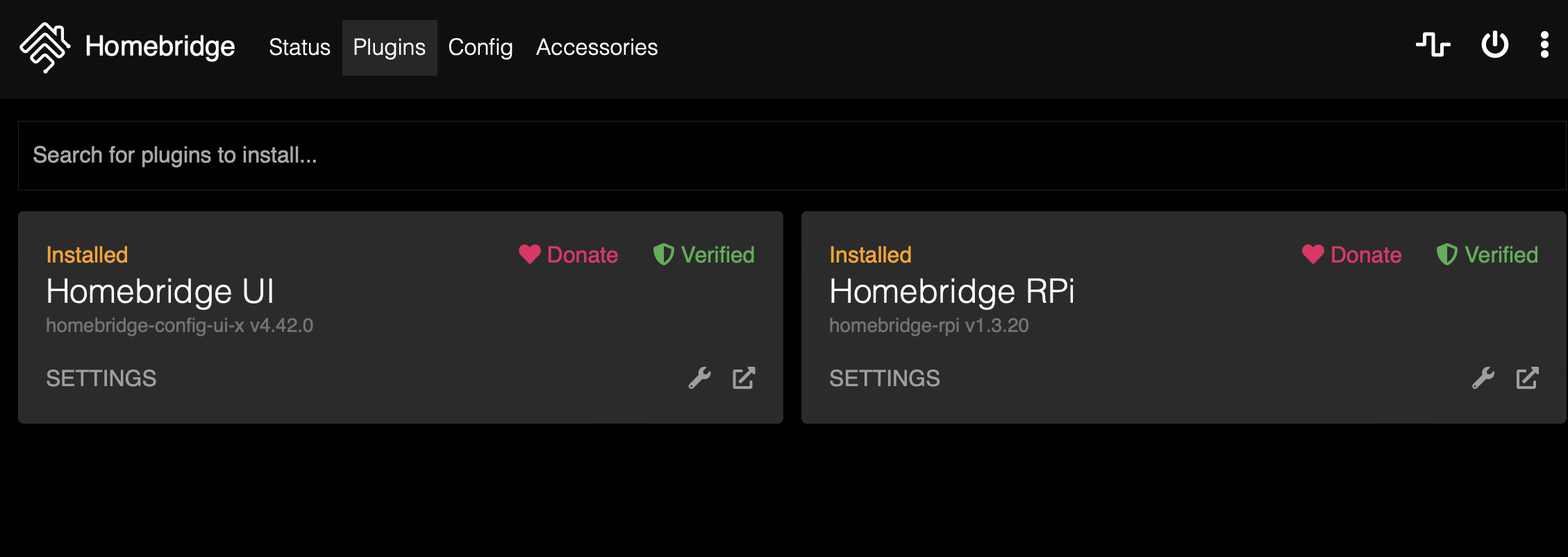Select the Plugins tab

tap(390, 47)
